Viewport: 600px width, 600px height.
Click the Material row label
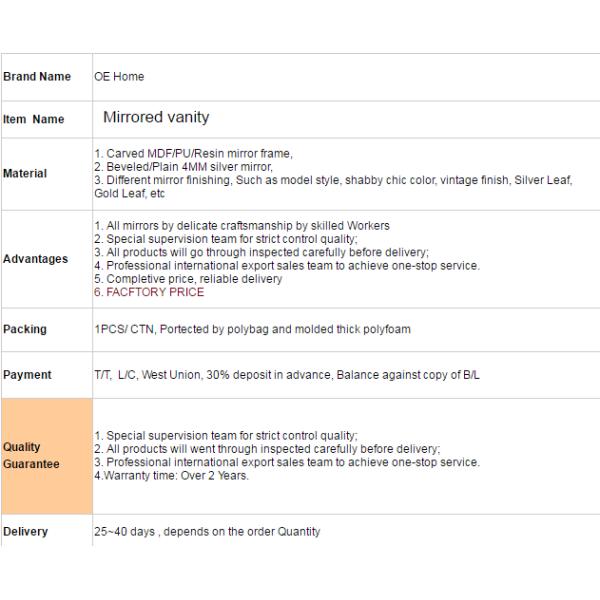pos(25,173)
